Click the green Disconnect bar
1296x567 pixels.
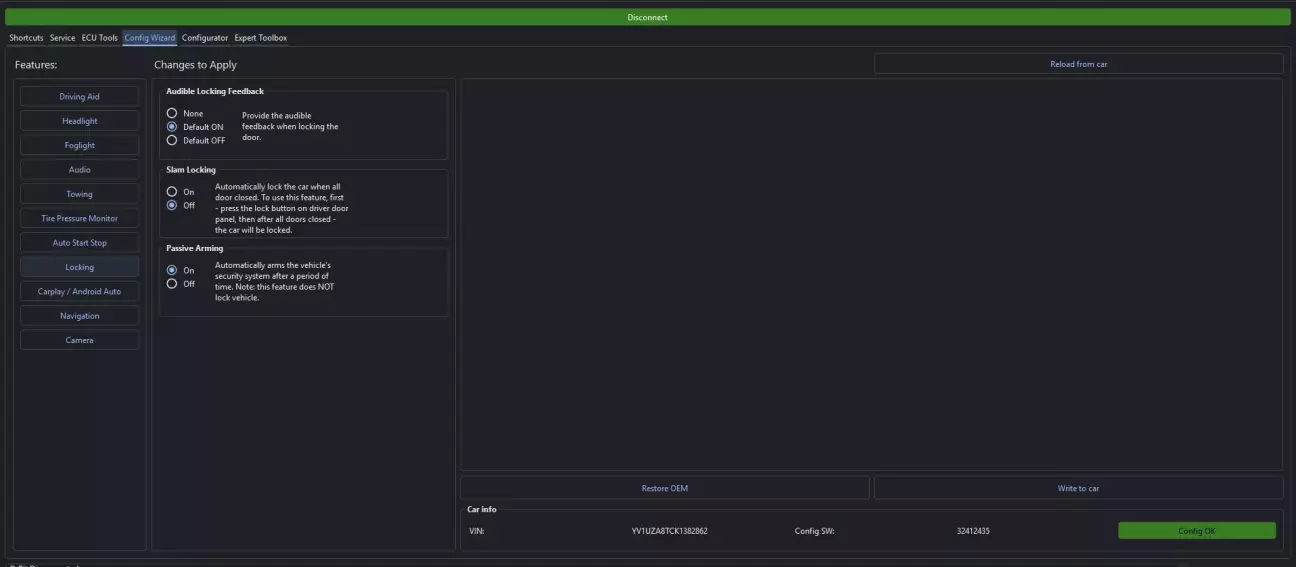(x=647, y=17)
